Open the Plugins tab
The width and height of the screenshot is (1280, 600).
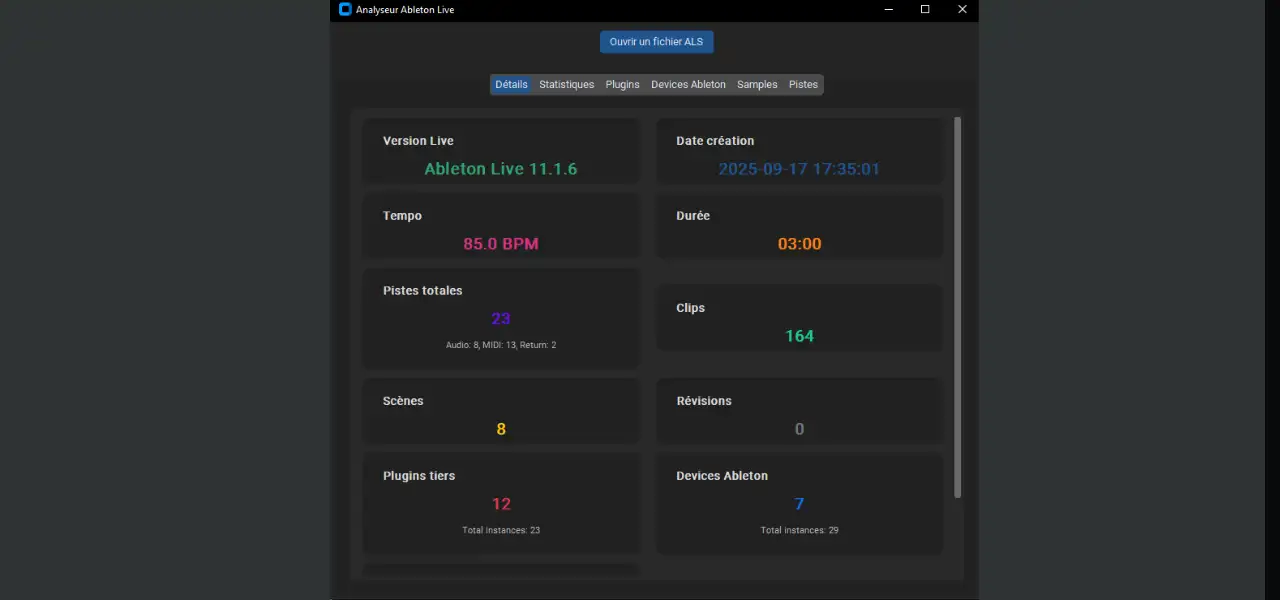click(622, 85)
